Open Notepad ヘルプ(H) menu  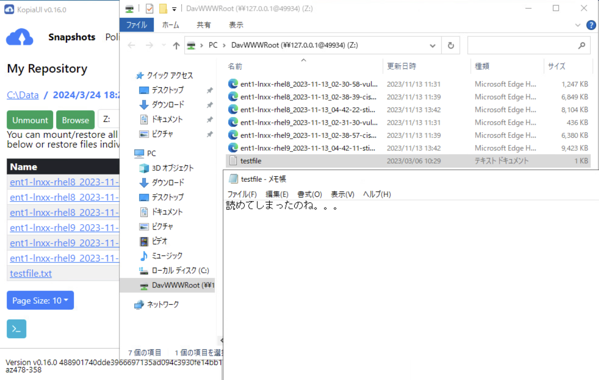(x=377, y=194)
